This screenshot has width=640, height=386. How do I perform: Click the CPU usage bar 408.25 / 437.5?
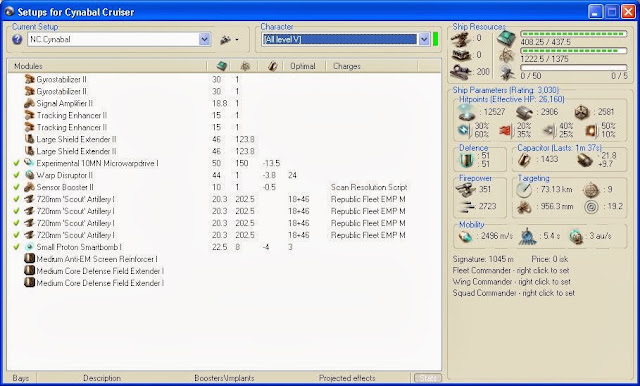click(x=573, y=34)
